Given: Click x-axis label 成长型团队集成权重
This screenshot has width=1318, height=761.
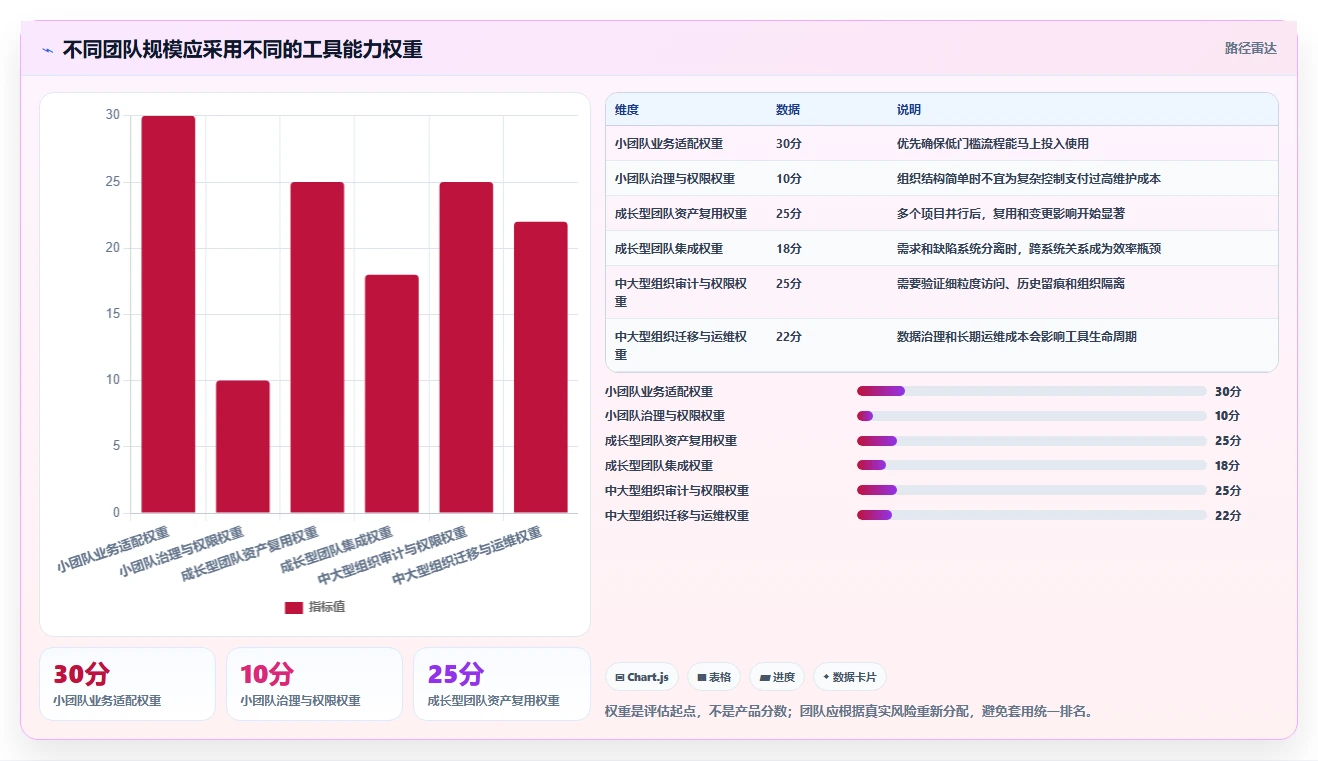Looking at the screenshot, I should click(336, 549).
